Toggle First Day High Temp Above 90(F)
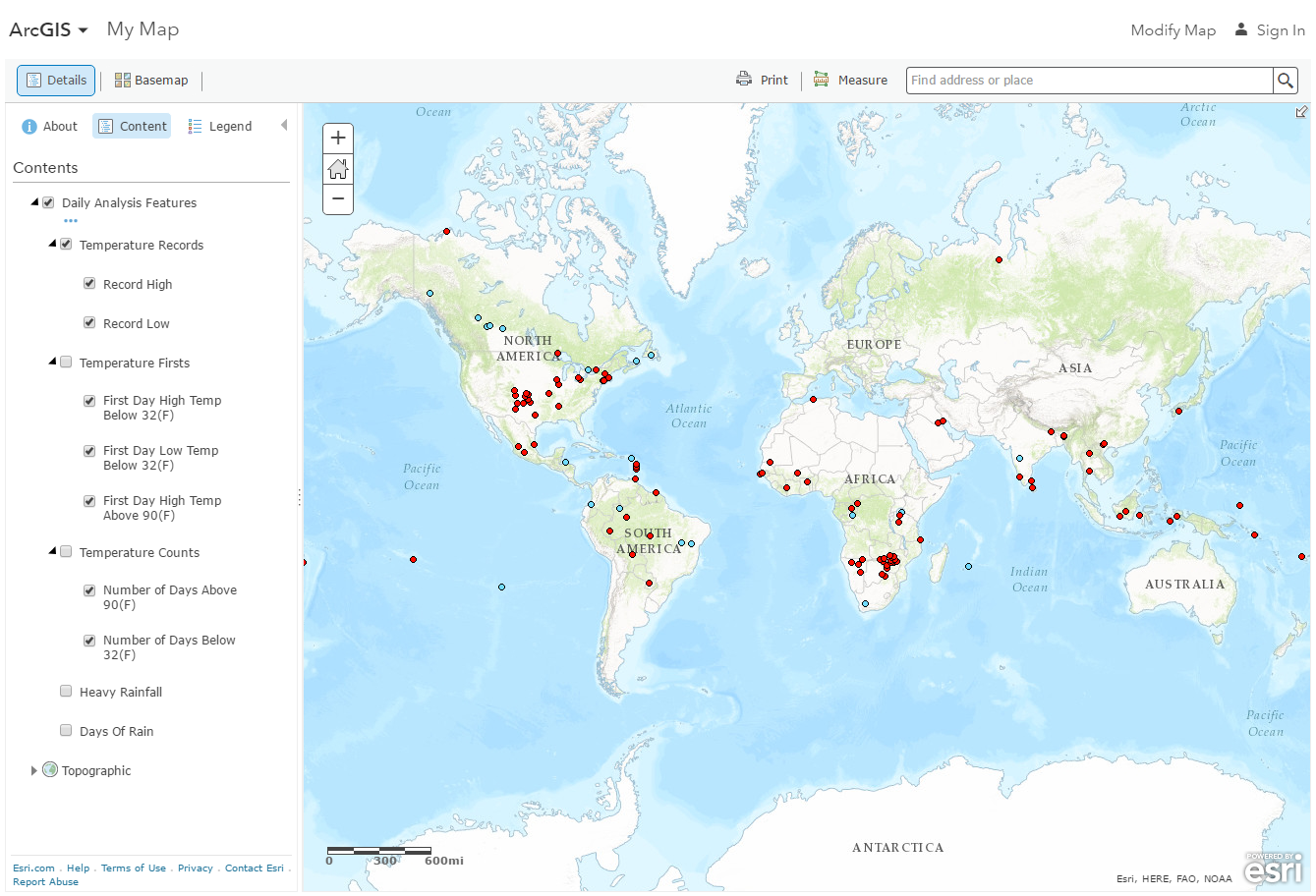Screen dimensions: 1316x896 (x=89, y=501)
